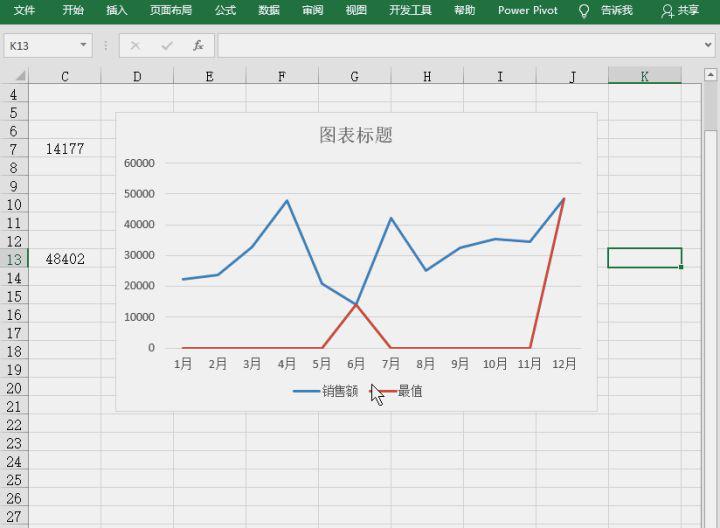720x528 pixels.
Task: Click the 销售额 legend entry
Action: point(326,391)
